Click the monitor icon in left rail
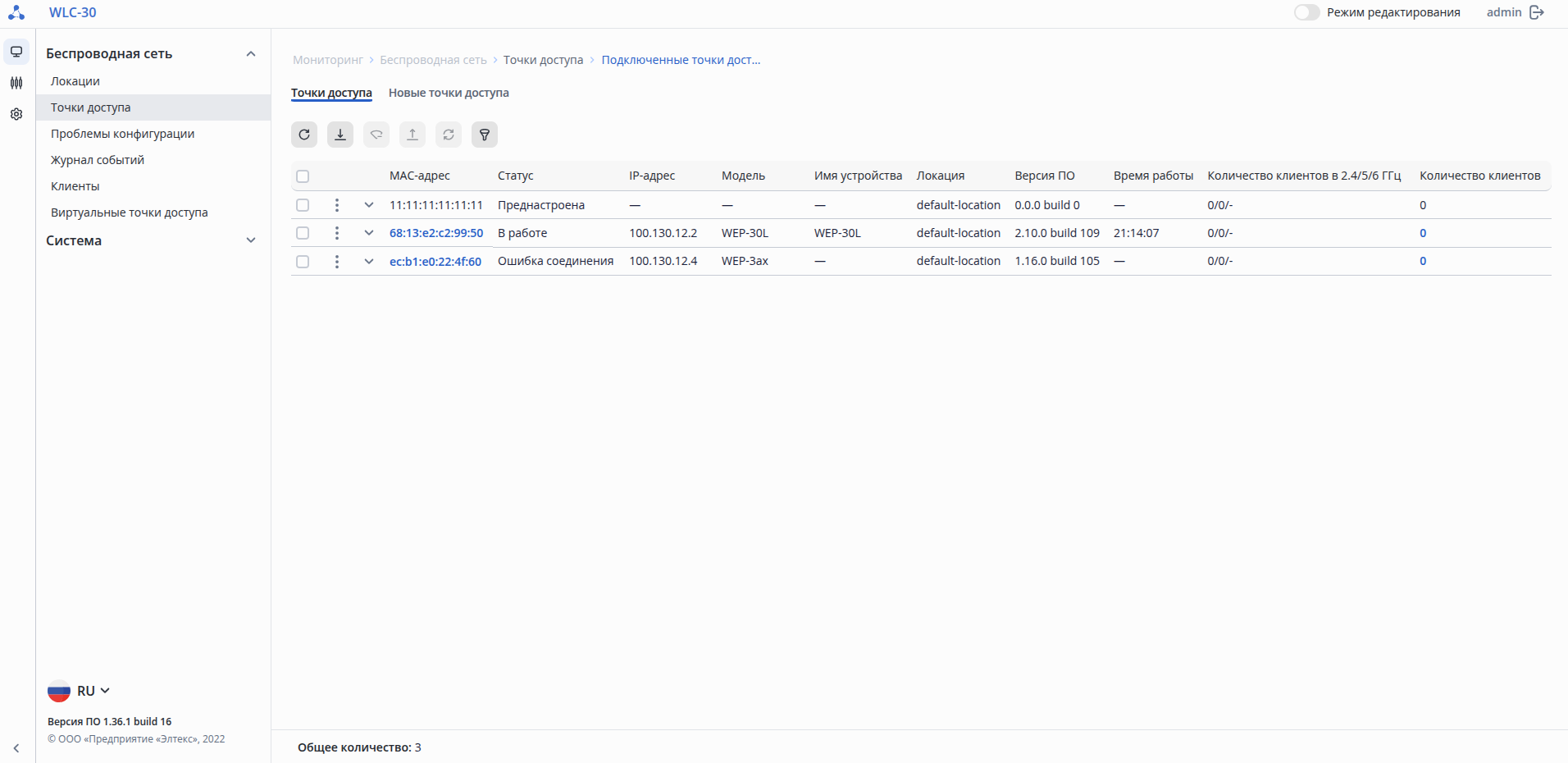This screenshot has width=1568, height=763. coord(16,52)
